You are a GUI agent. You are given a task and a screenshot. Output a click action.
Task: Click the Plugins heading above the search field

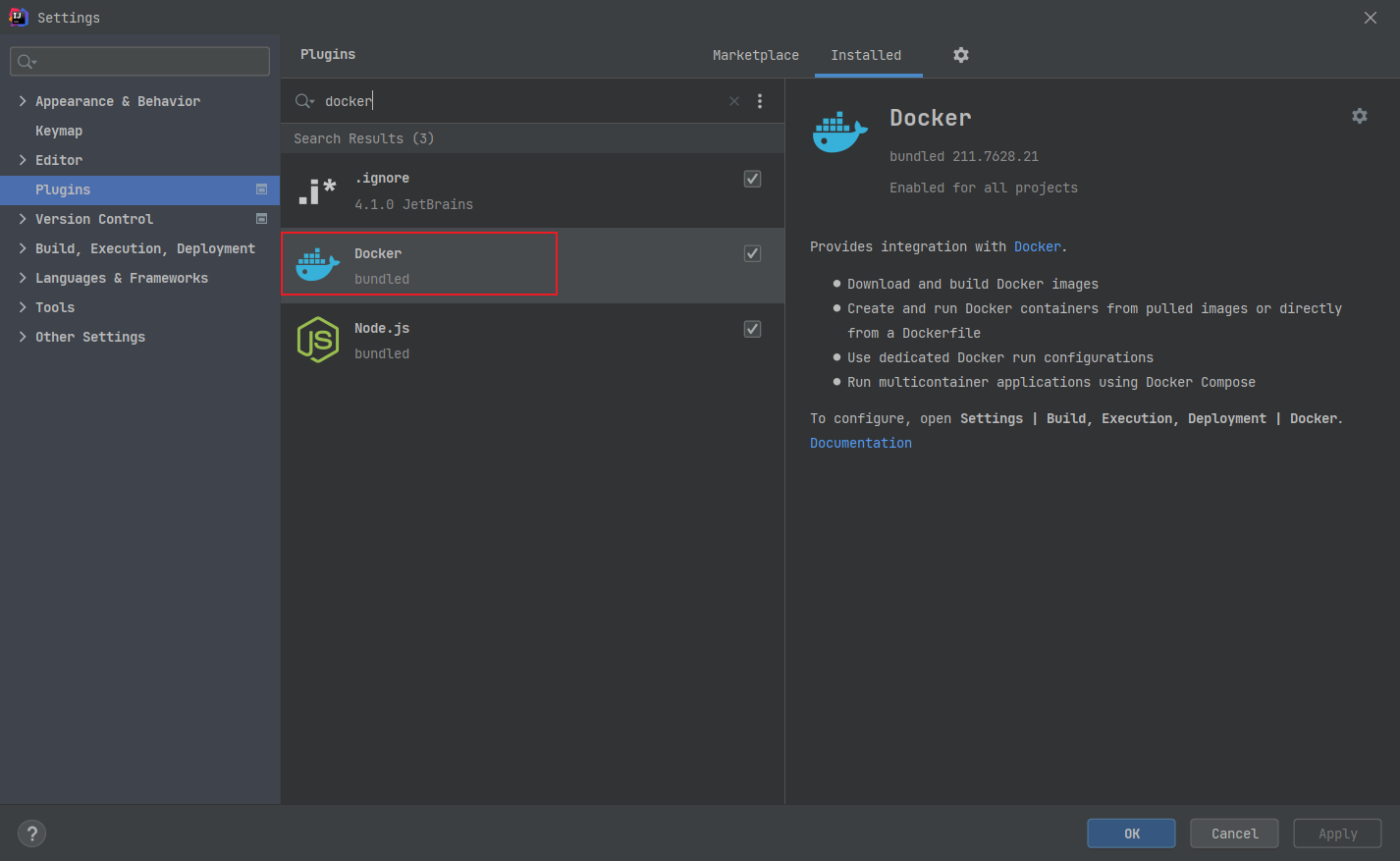point(328,54)
